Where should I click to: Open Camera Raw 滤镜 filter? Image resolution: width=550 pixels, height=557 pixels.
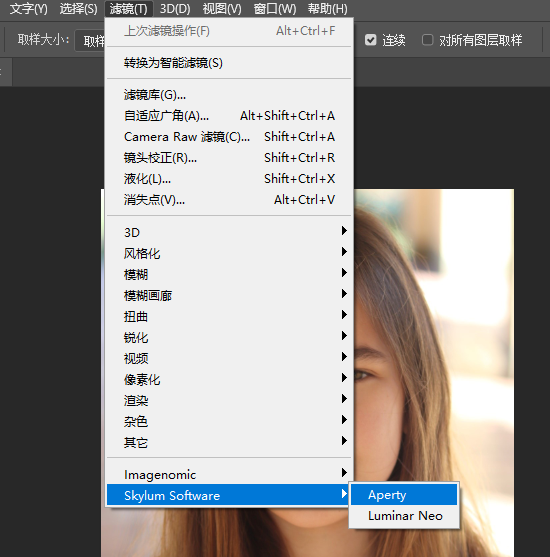pos(229,137)
